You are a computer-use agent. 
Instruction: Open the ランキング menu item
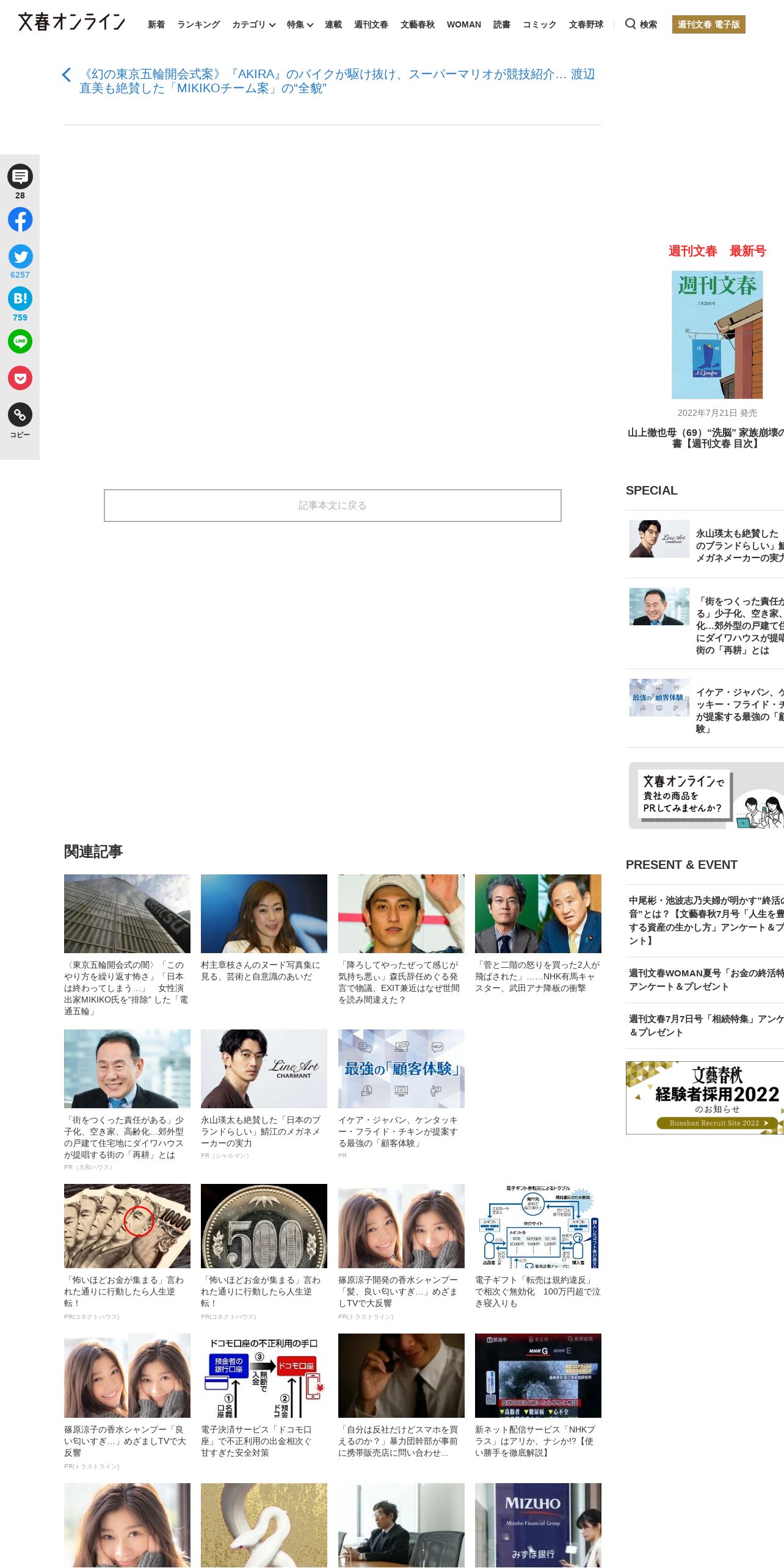(198, 24)
